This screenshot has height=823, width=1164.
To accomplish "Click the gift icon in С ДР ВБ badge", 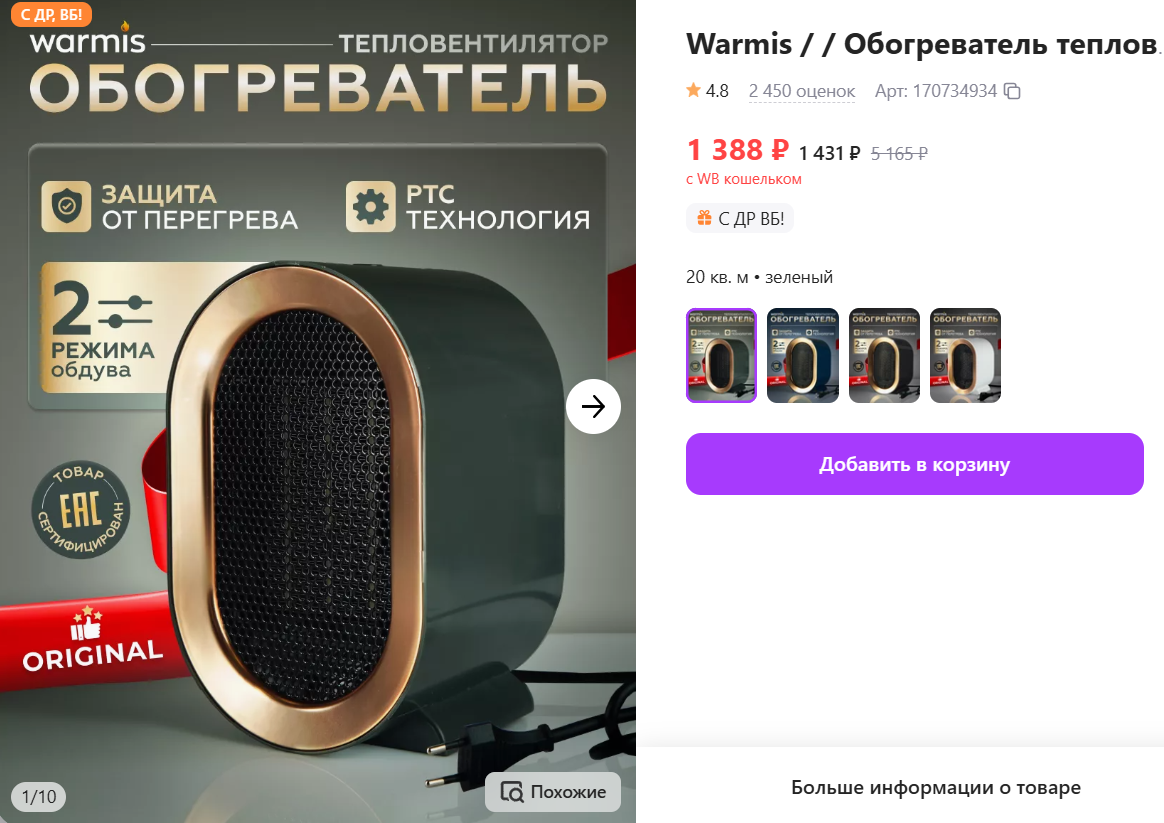I will coord(704,218).
